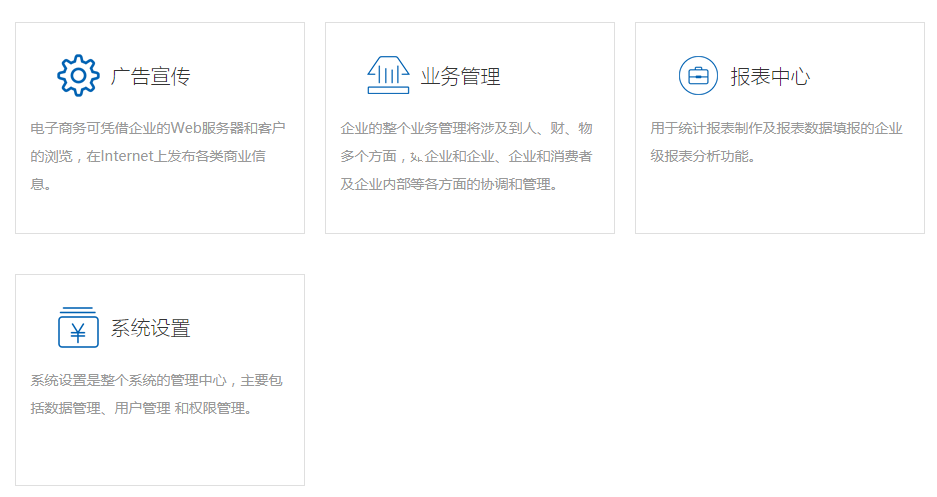The image size is (937, 497).
Task: Click blank area below 广告宣传 description
Action: point(159,214)
